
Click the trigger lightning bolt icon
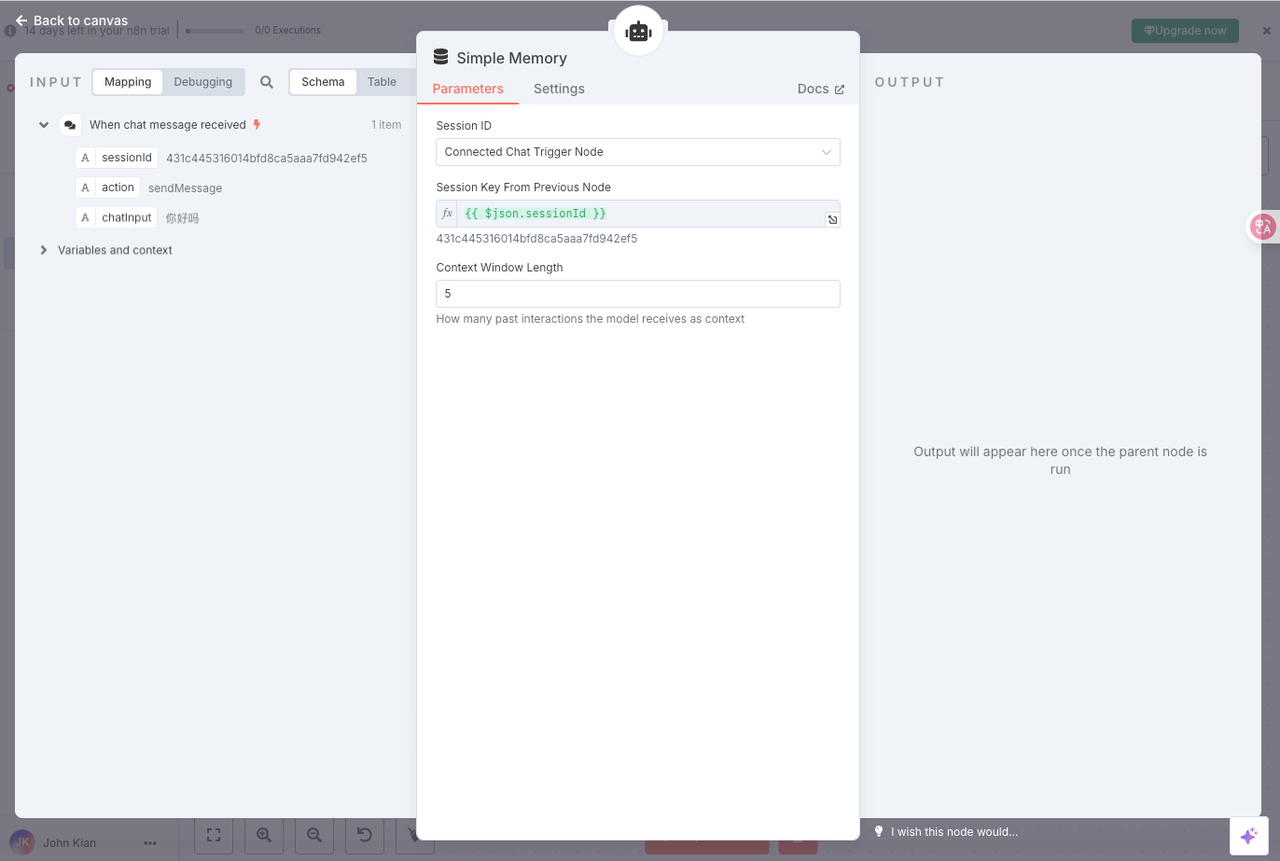(257, 125)
